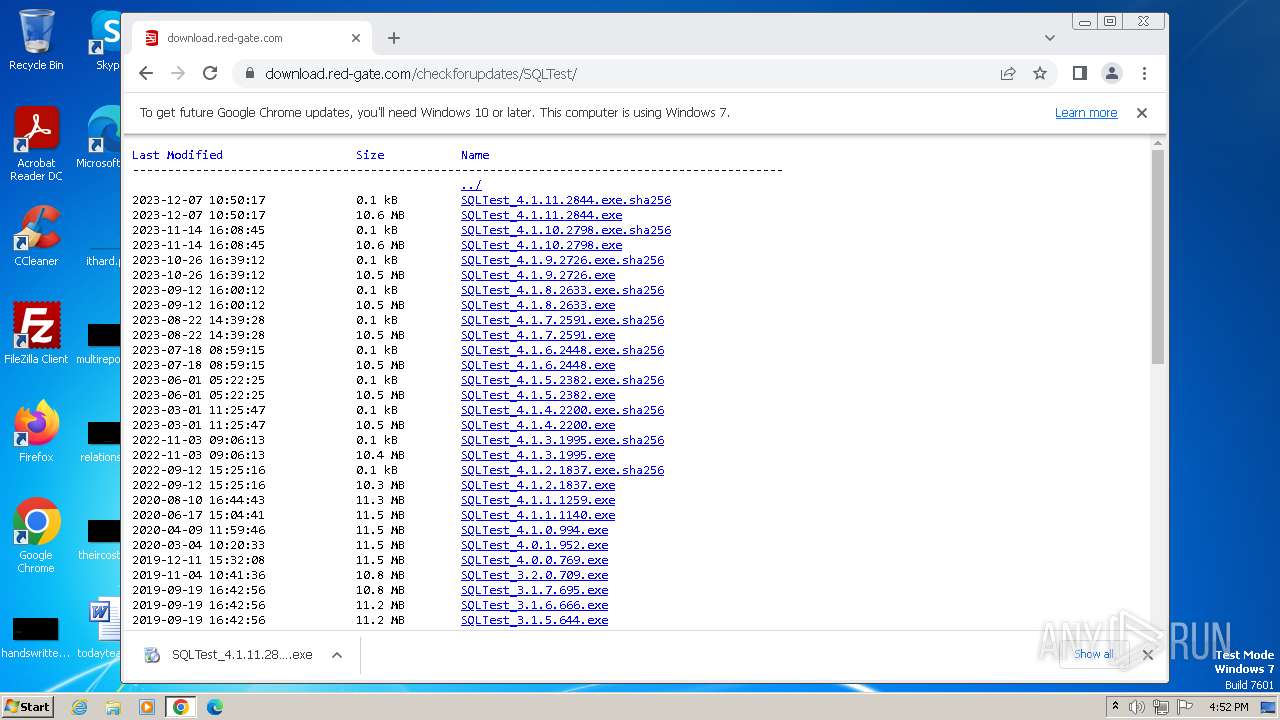Open Google Chrome desktop shortcut

[36, 535]
